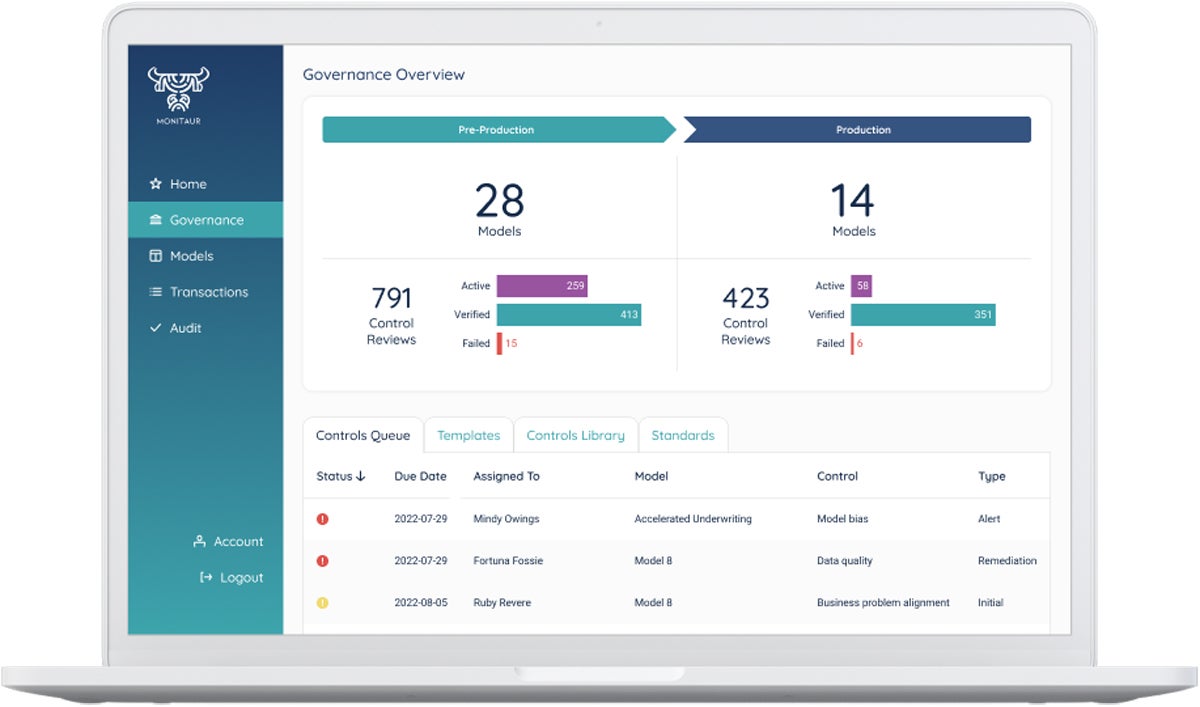
Task: Click the 2022-08-05 due date
Action: coord(420,603)
